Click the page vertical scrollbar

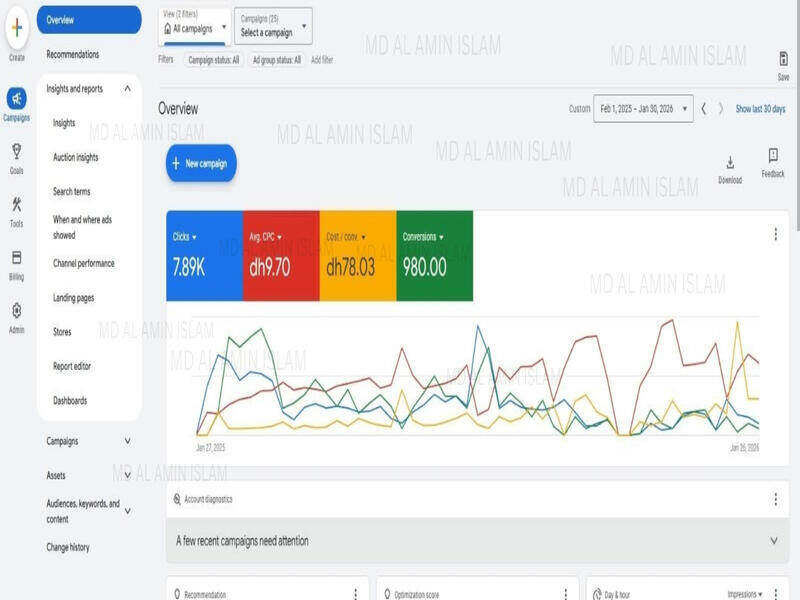point(797,117)
